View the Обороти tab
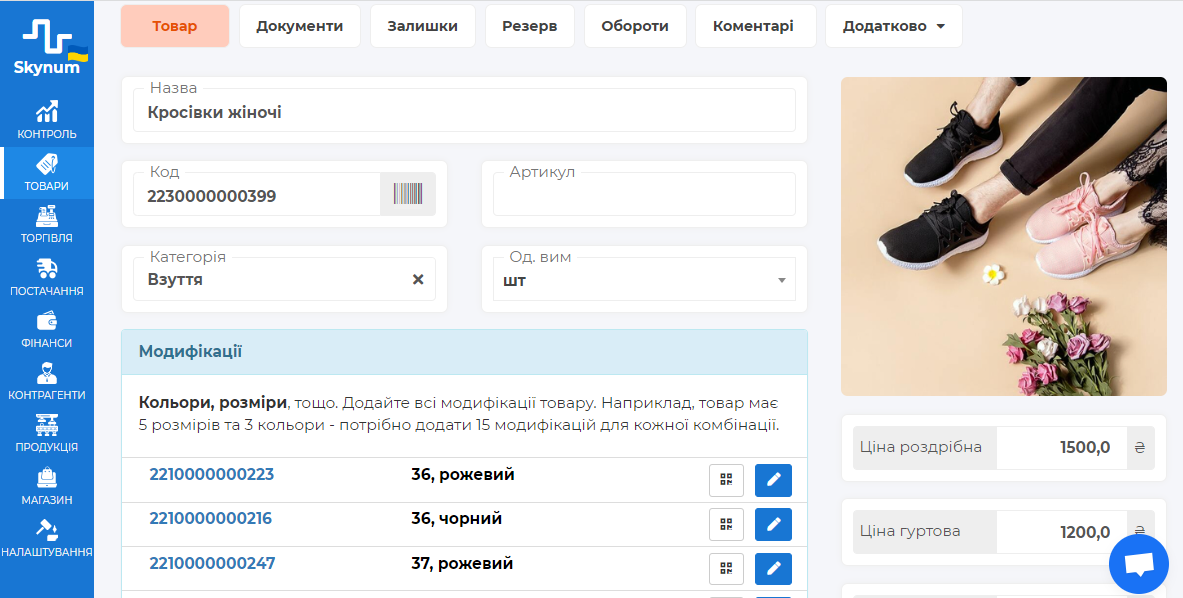Screen dimensions: 1183x598 pos(635,26)
